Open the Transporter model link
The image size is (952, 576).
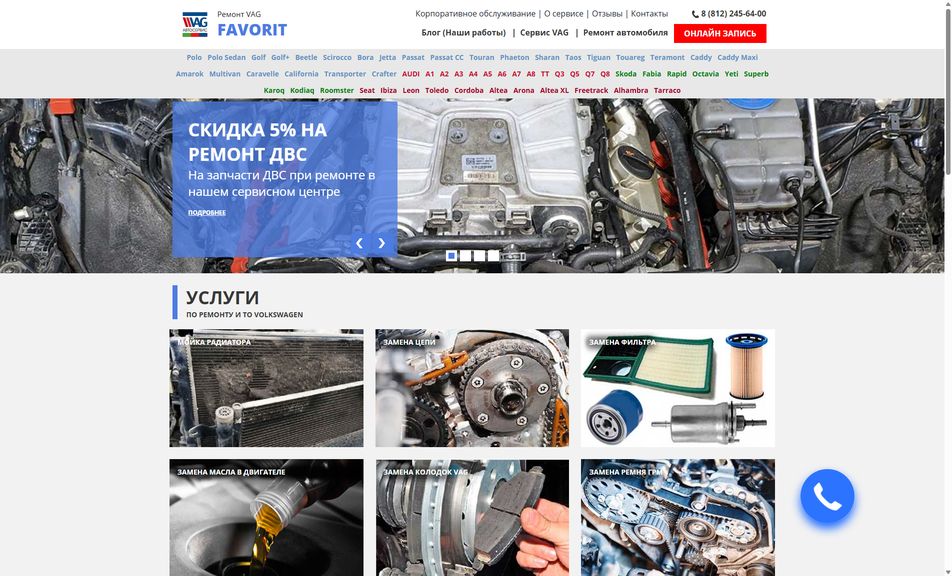[345, 74]
